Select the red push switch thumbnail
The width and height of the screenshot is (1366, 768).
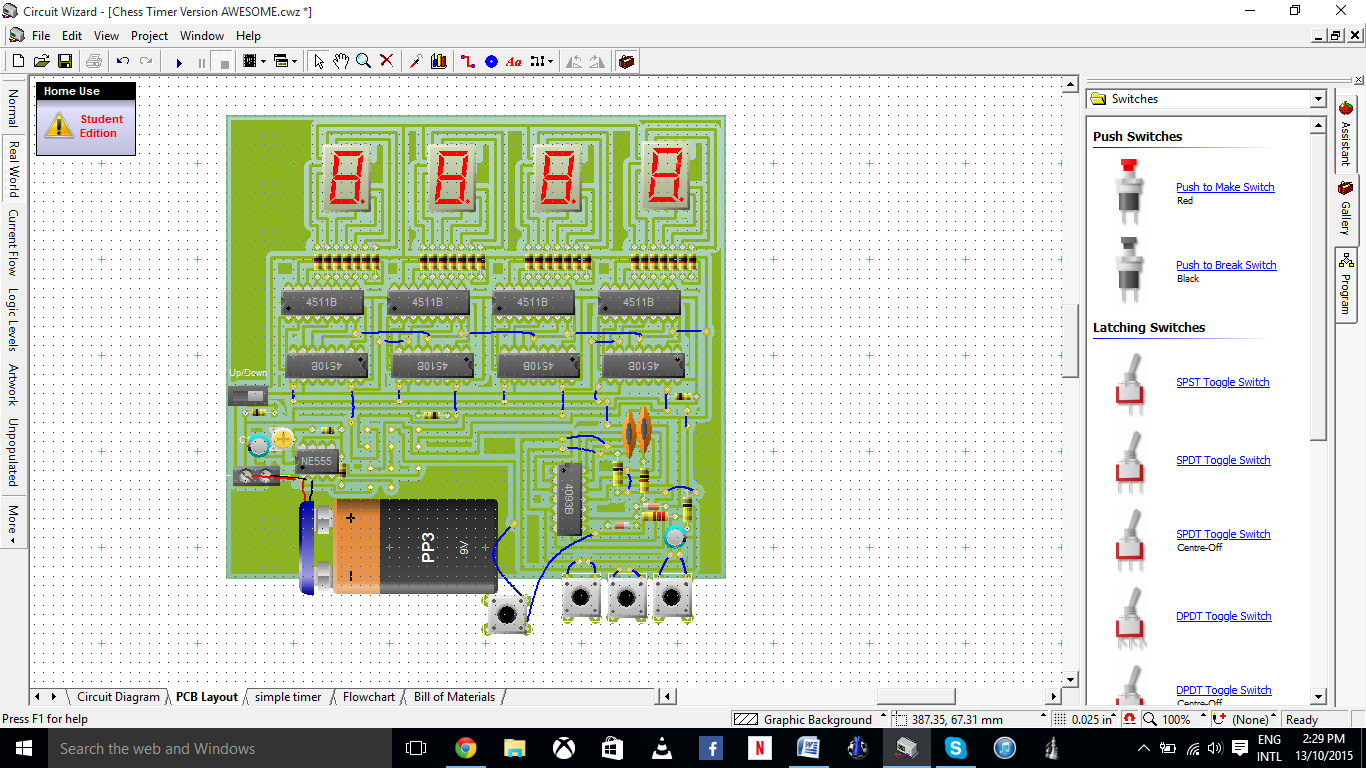pyautogui.click(x=1129, y=190)
